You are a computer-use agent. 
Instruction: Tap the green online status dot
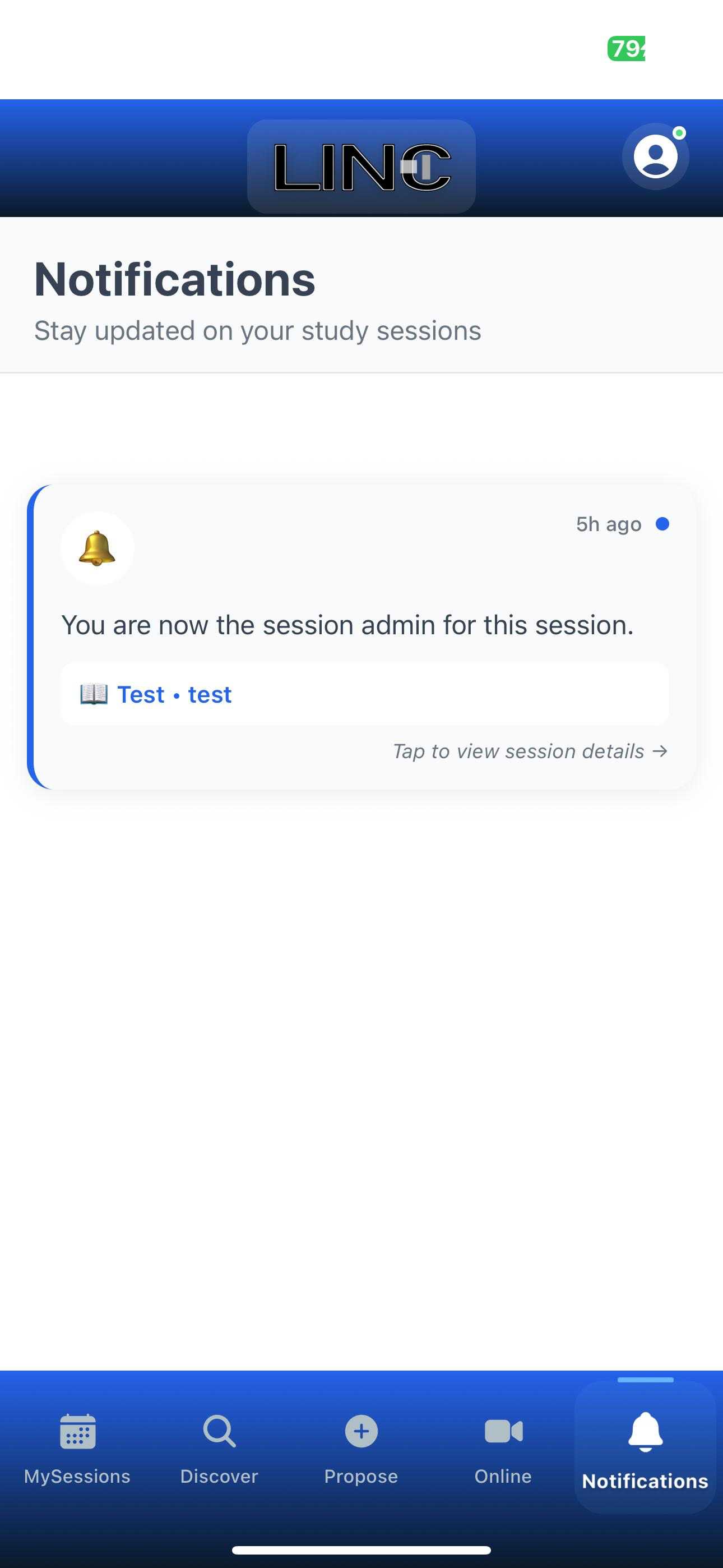(x=680, y=133)
